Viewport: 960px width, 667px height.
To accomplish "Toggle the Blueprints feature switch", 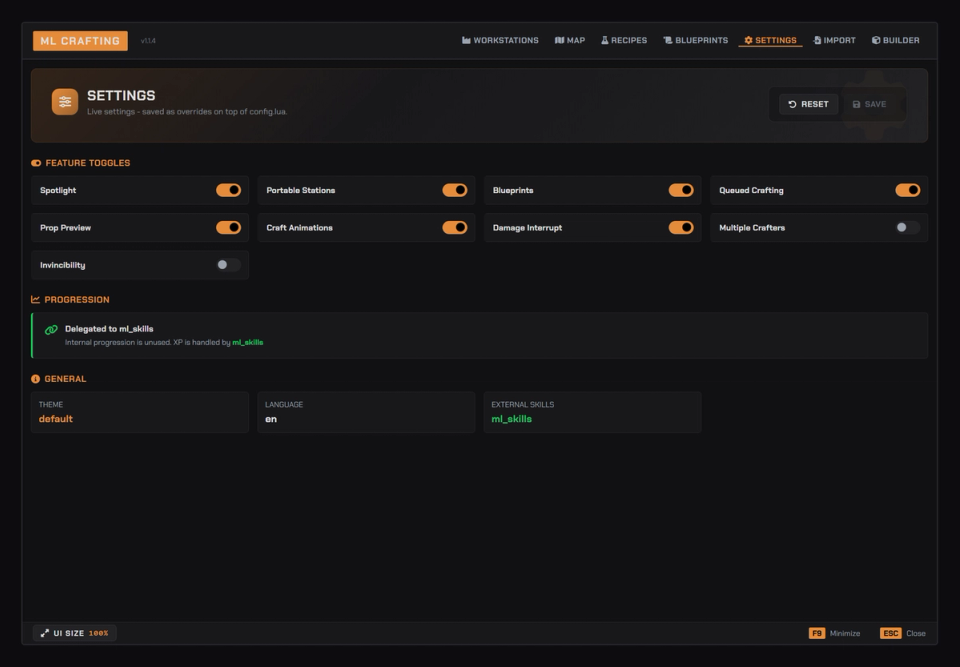I will (x=681, y=190).
